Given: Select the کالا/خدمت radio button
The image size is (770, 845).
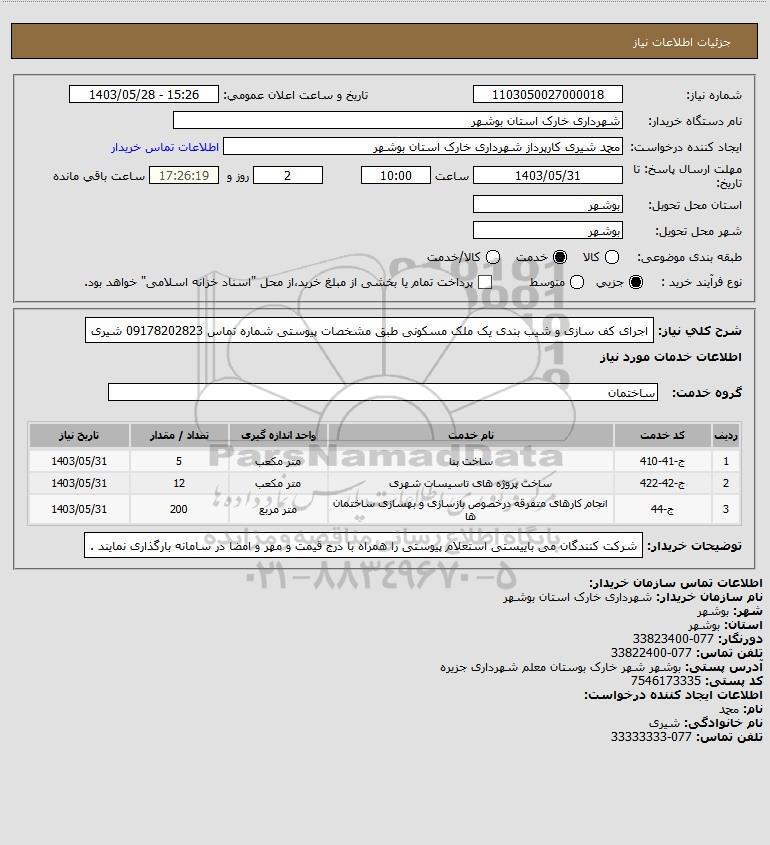Looking at the screenshot, I should (x=492, y=258).
